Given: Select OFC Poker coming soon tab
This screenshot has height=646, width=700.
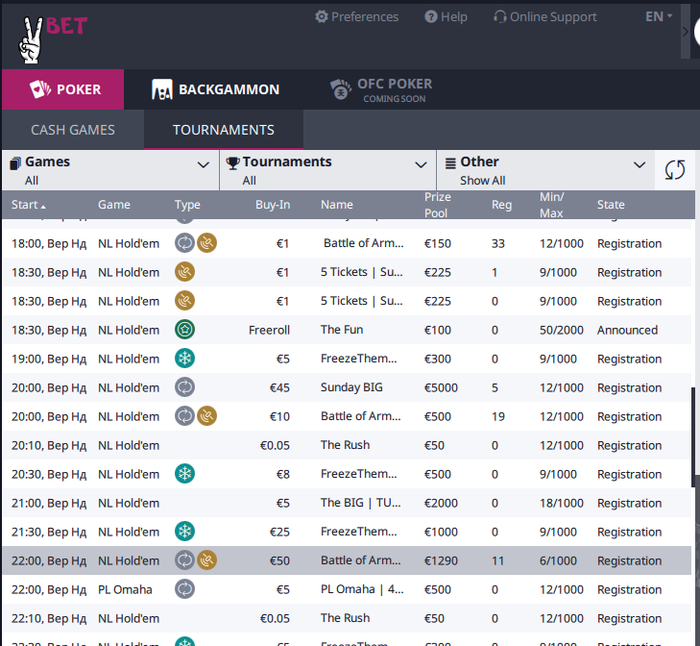Looking at the screenshot, I should pyautogui.click(x=381, y=89).
